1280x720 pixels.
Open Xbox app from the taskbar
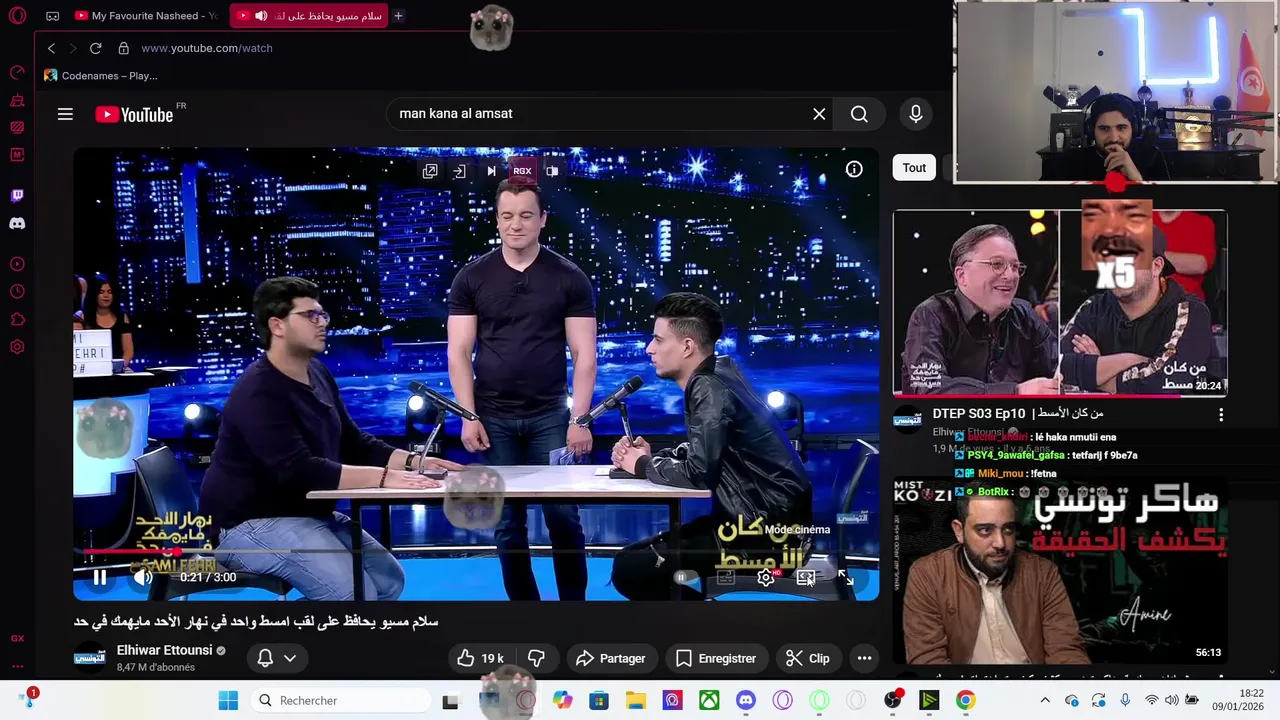tap(709, 700)
